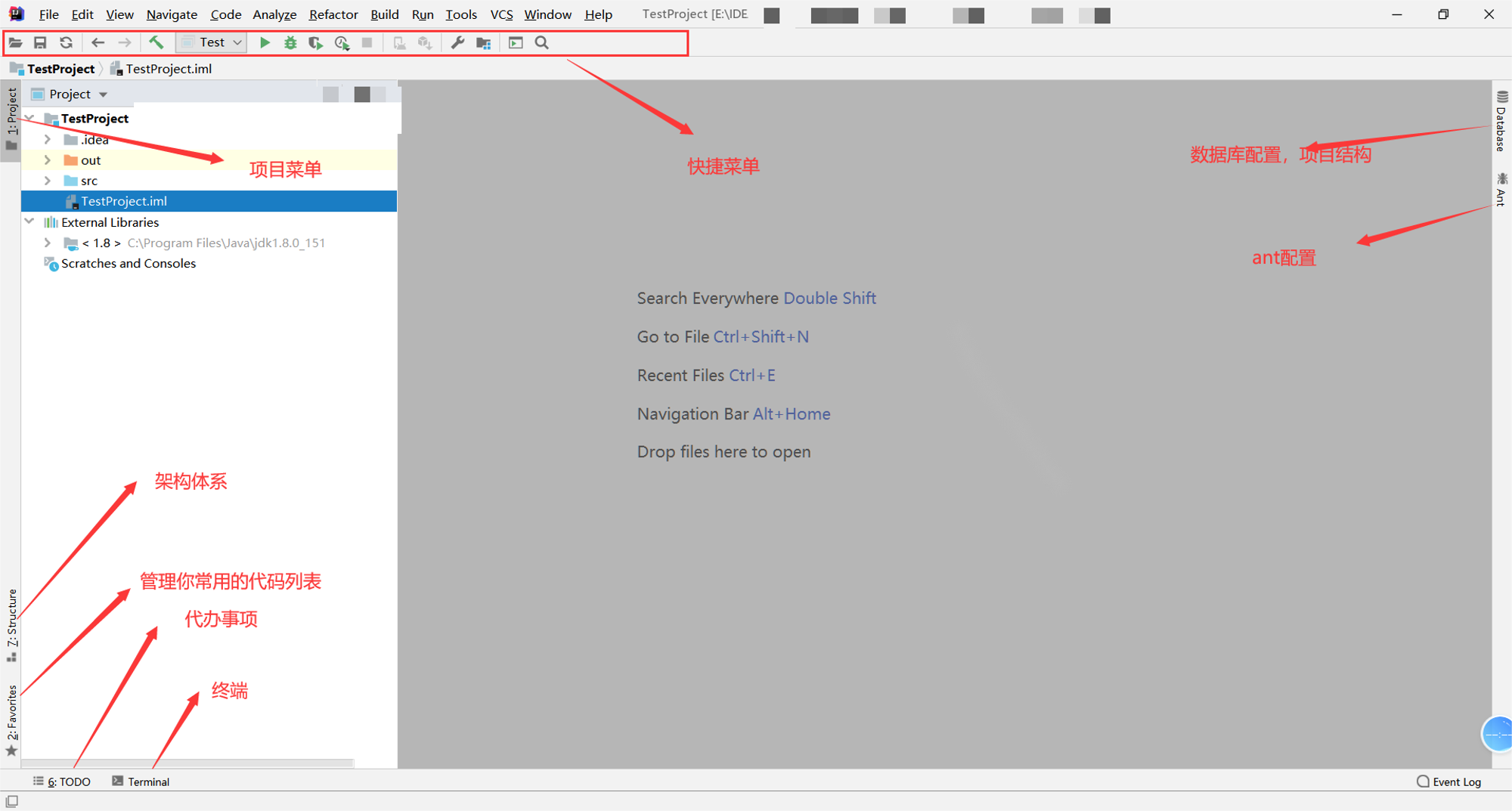Open the Test run configuration dropdown
1512x811 pixels.
[212, 43]
